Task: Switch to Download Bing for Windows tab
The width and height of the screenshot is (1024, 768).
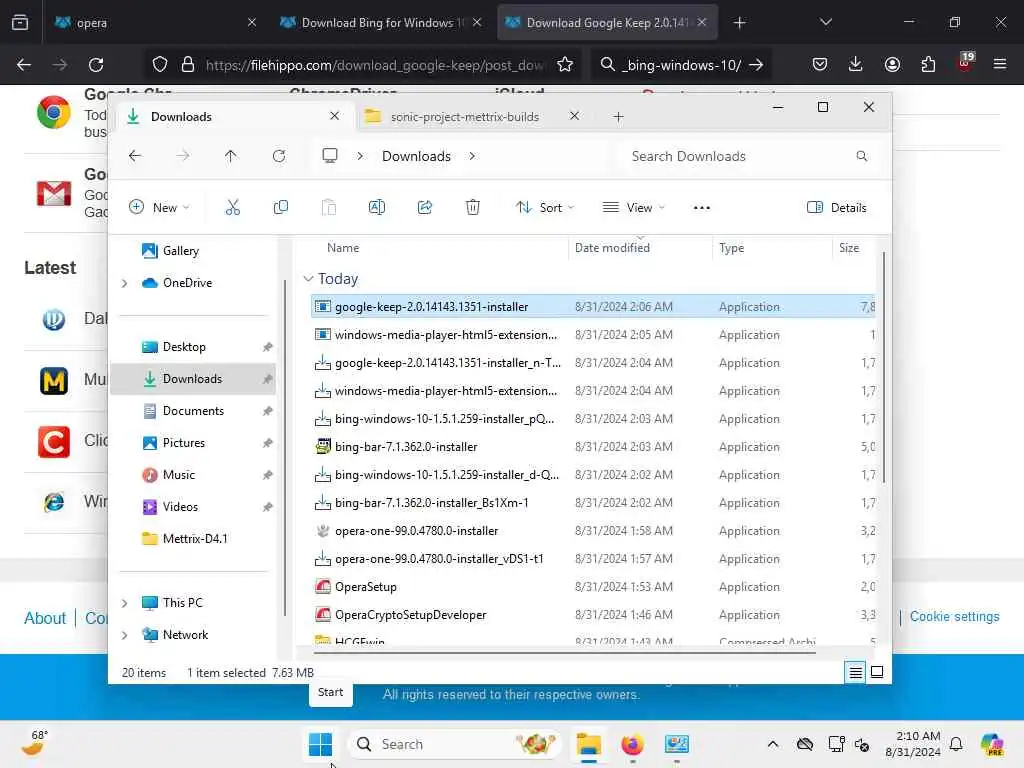Action: (381, 22)
